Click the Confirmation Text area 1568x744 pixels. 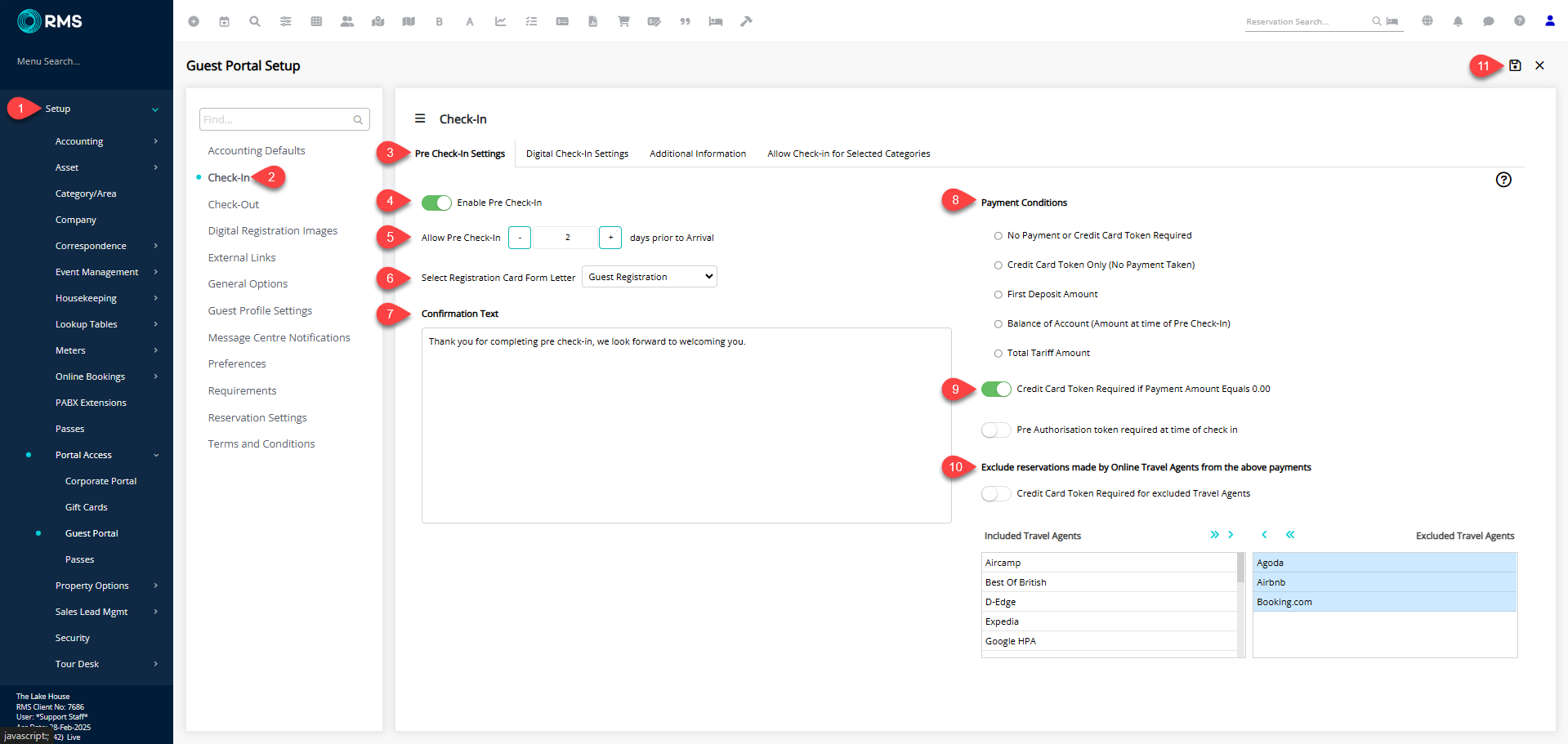686,425
